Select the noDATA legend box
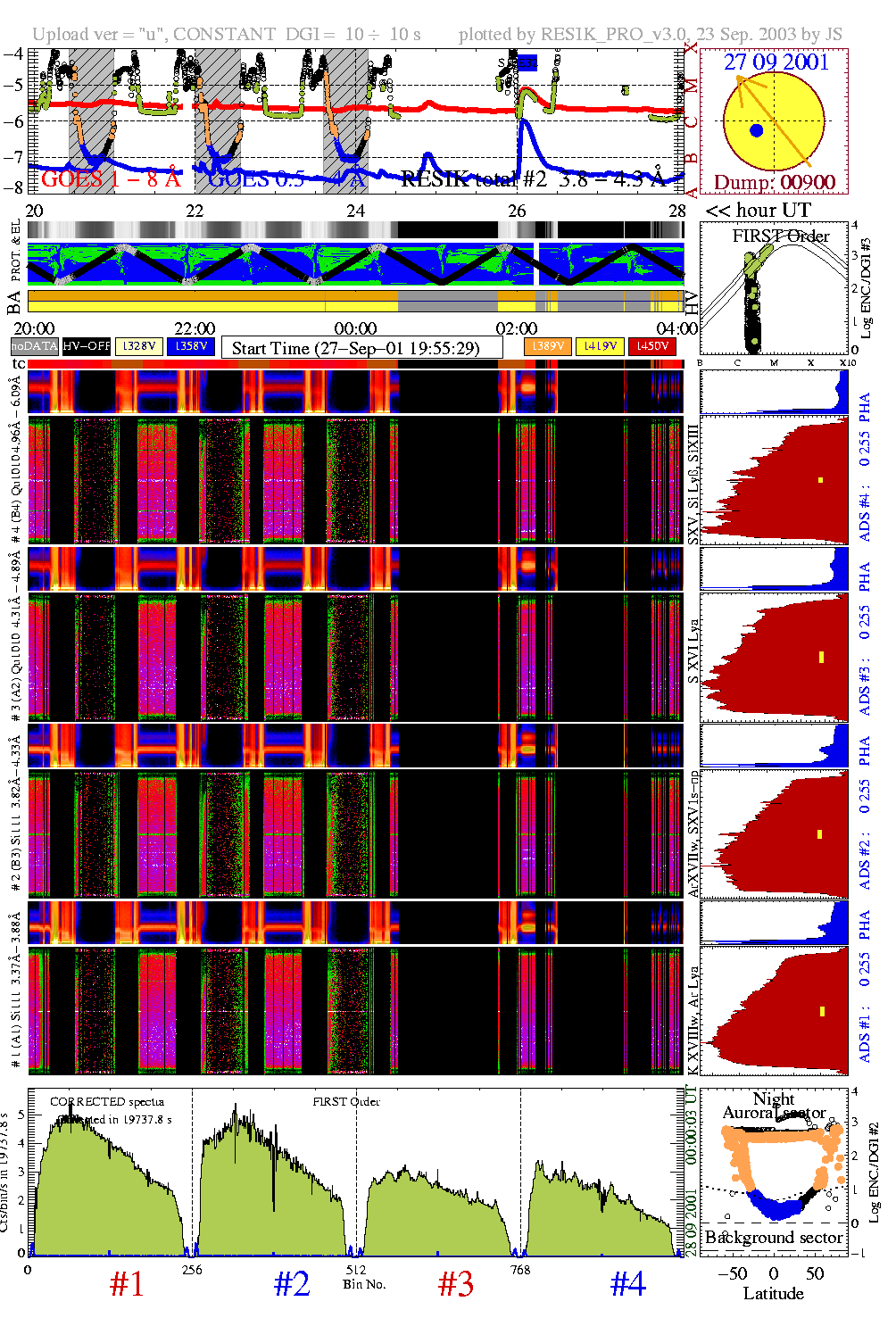 point(35,346)
